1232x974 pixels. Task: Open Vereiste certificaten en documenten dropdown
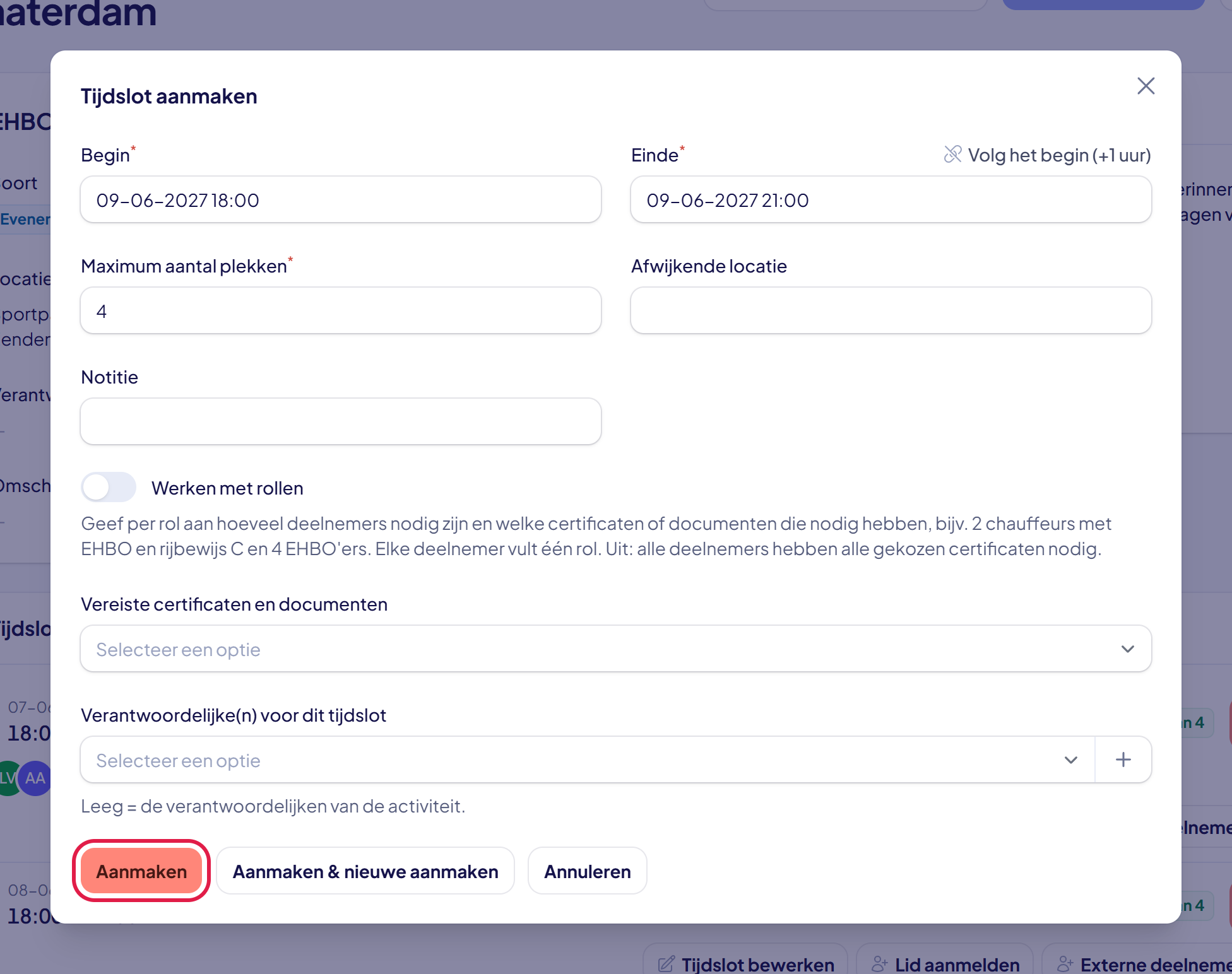[x=615, y=649]
